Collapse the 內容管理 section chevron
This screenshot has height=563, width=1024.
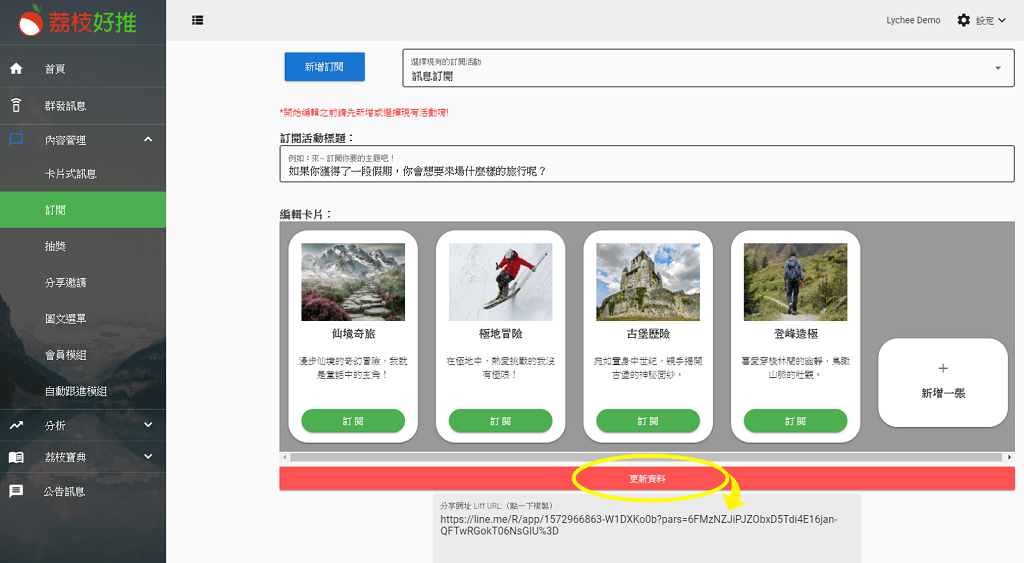(x=148, y=140)
